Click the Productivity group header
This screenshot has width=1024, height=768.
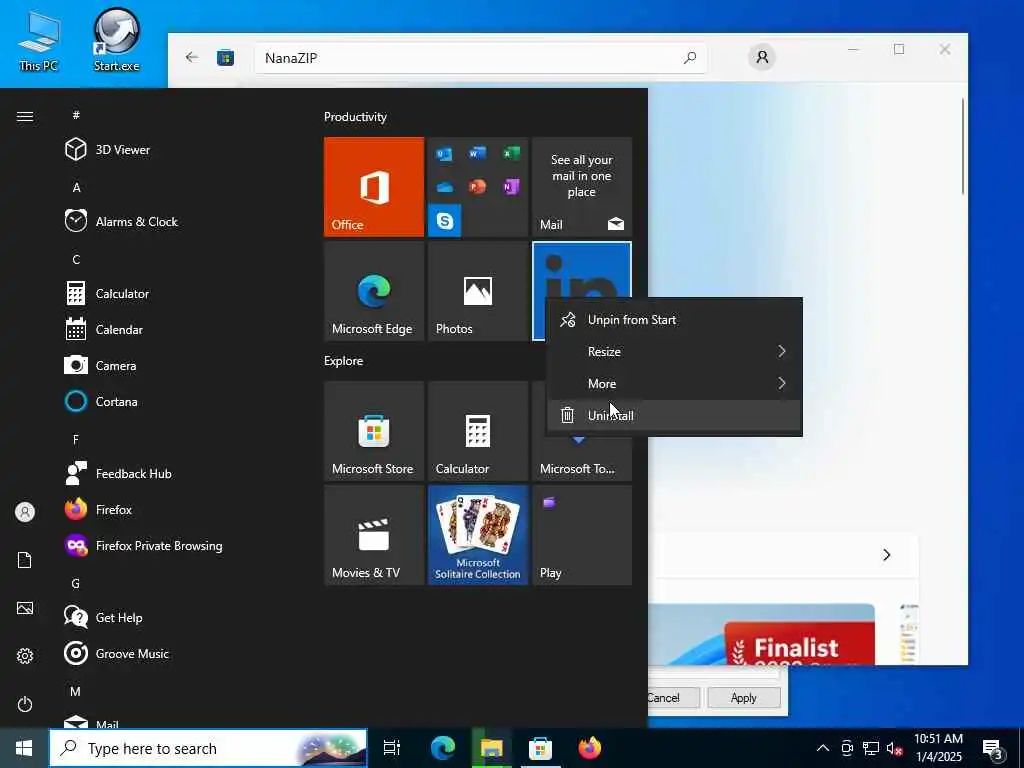click(355, 117)
